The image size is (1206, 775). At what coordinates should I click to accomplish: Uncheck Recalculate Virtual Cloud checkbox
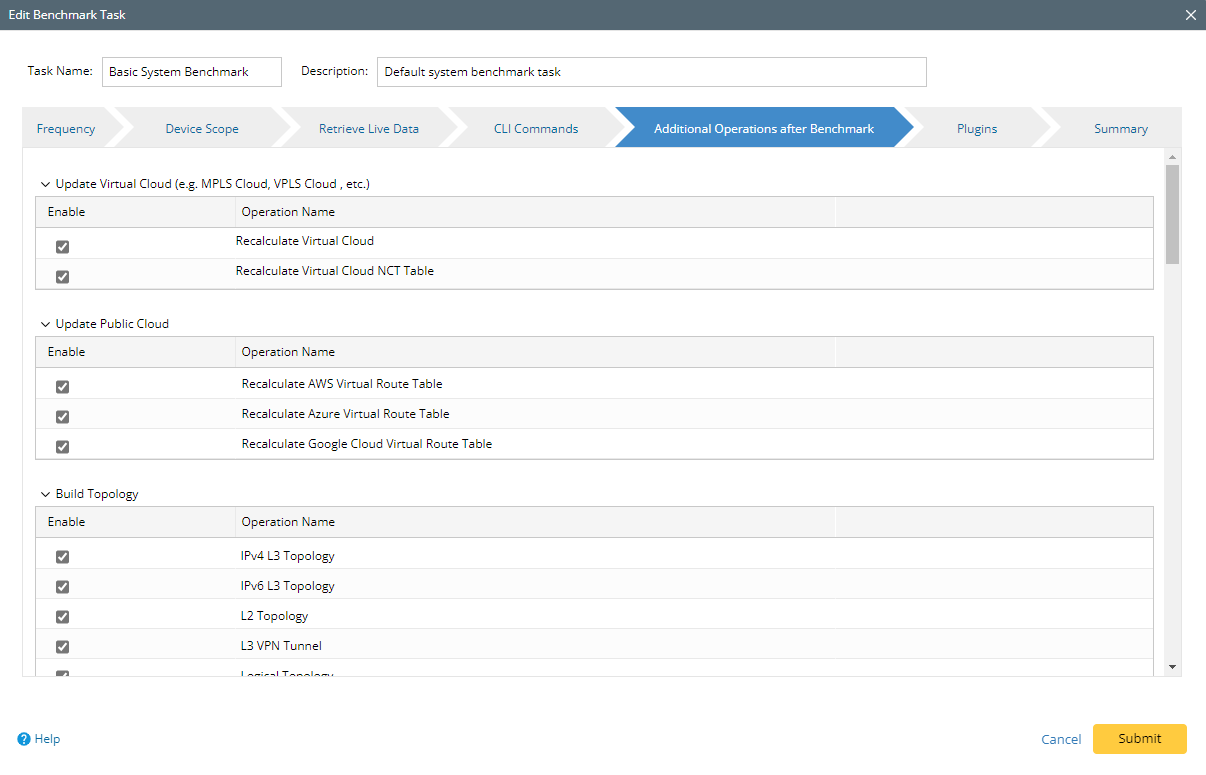point(62,246)
